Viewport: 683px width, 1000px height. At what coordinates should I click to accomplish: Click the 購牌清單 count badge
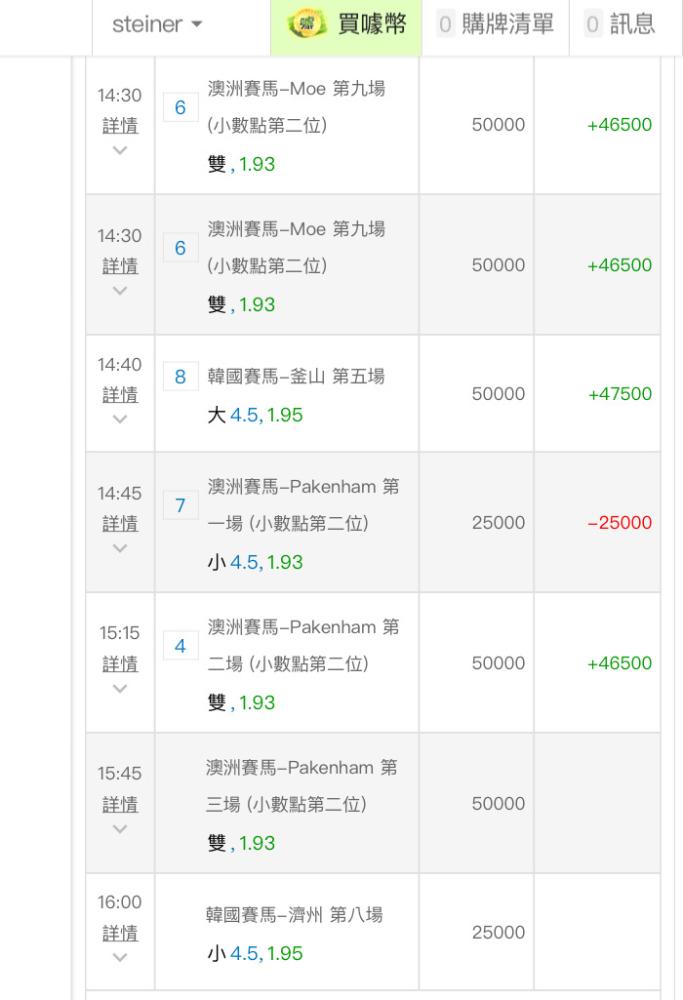pos(446,26)
